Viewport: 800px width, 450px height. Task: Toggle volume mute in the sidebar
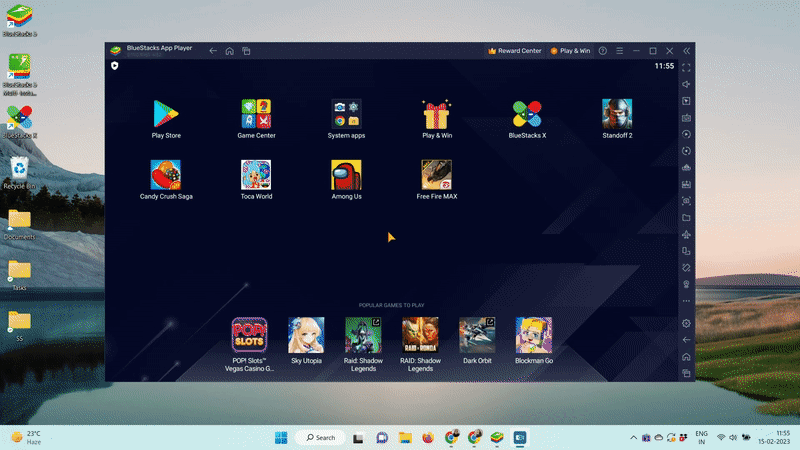pyautogui.click(x=686, y=84)
